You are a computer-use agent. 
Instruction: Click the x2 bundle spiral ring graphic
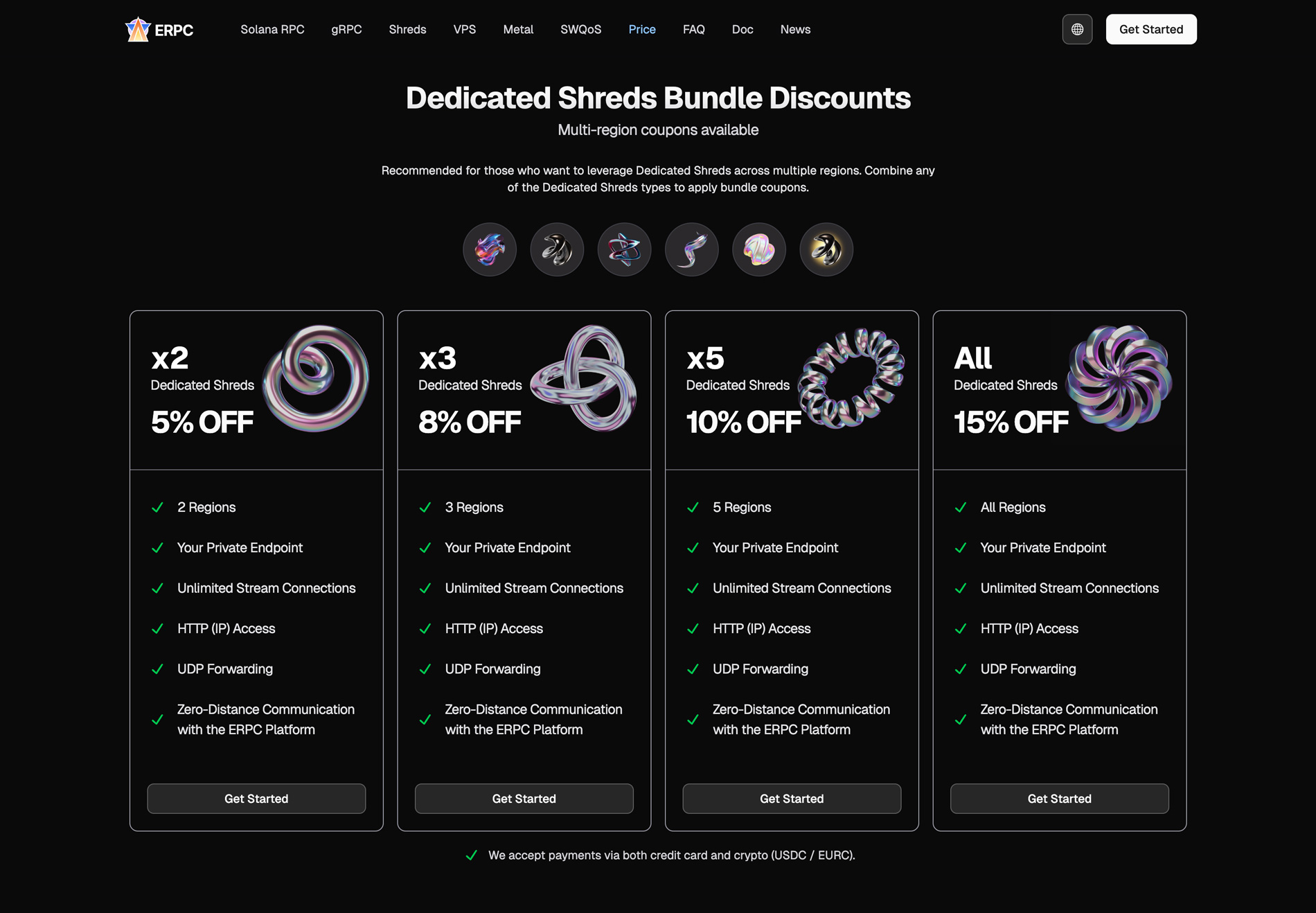[x=316, y=380]
